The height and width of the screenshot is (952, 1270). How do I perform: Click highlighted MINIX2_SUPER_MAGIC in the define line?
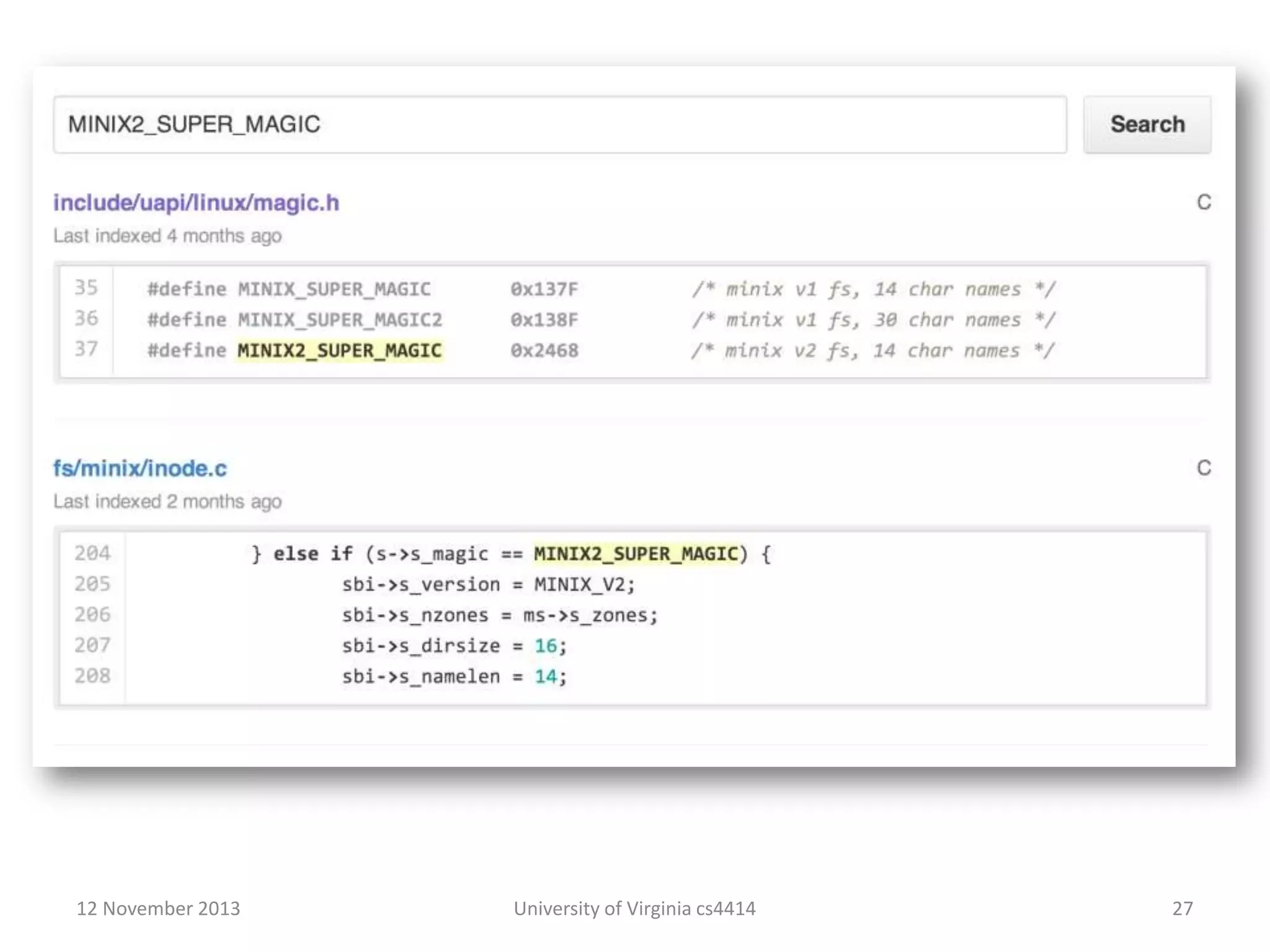tap(339, 351)
